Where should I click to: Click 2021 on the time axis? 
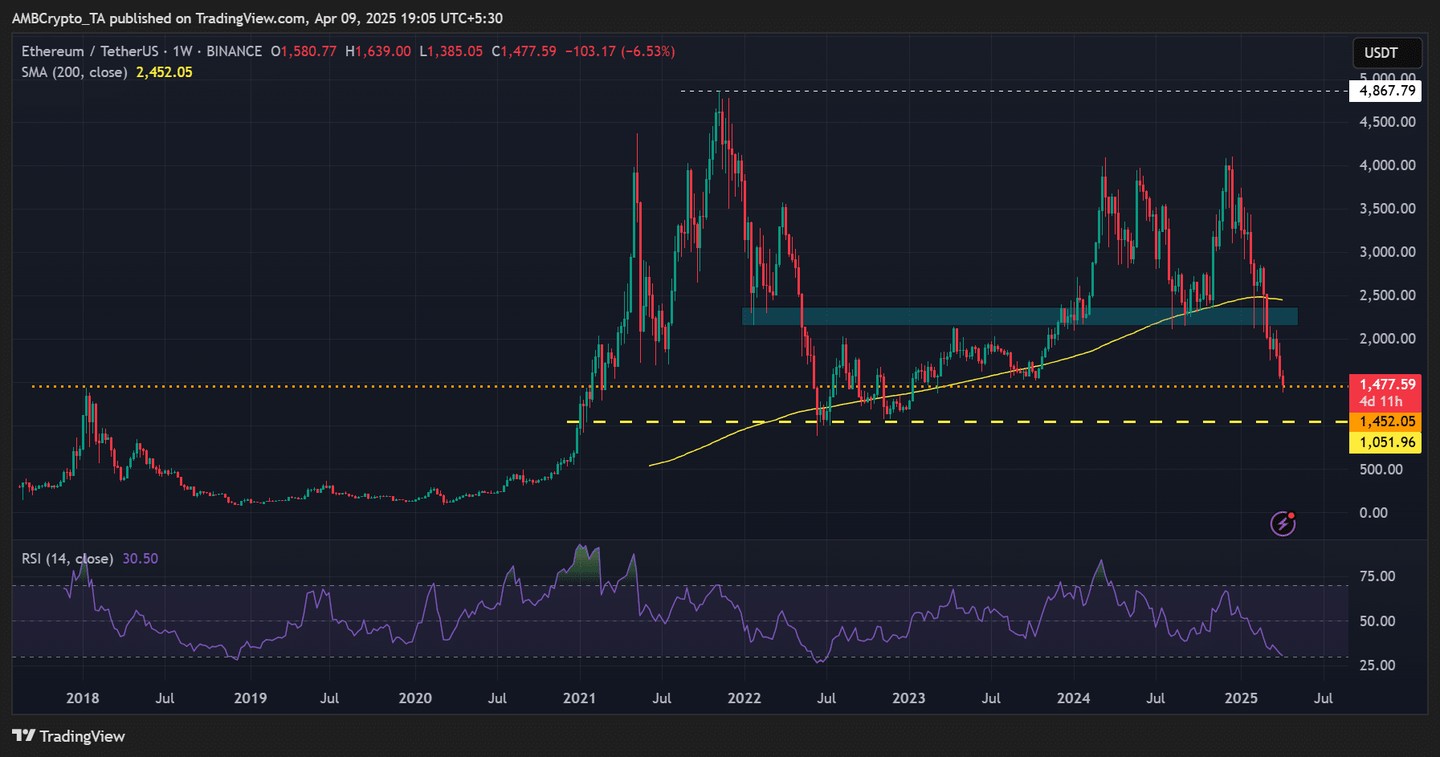click(580, 697)
